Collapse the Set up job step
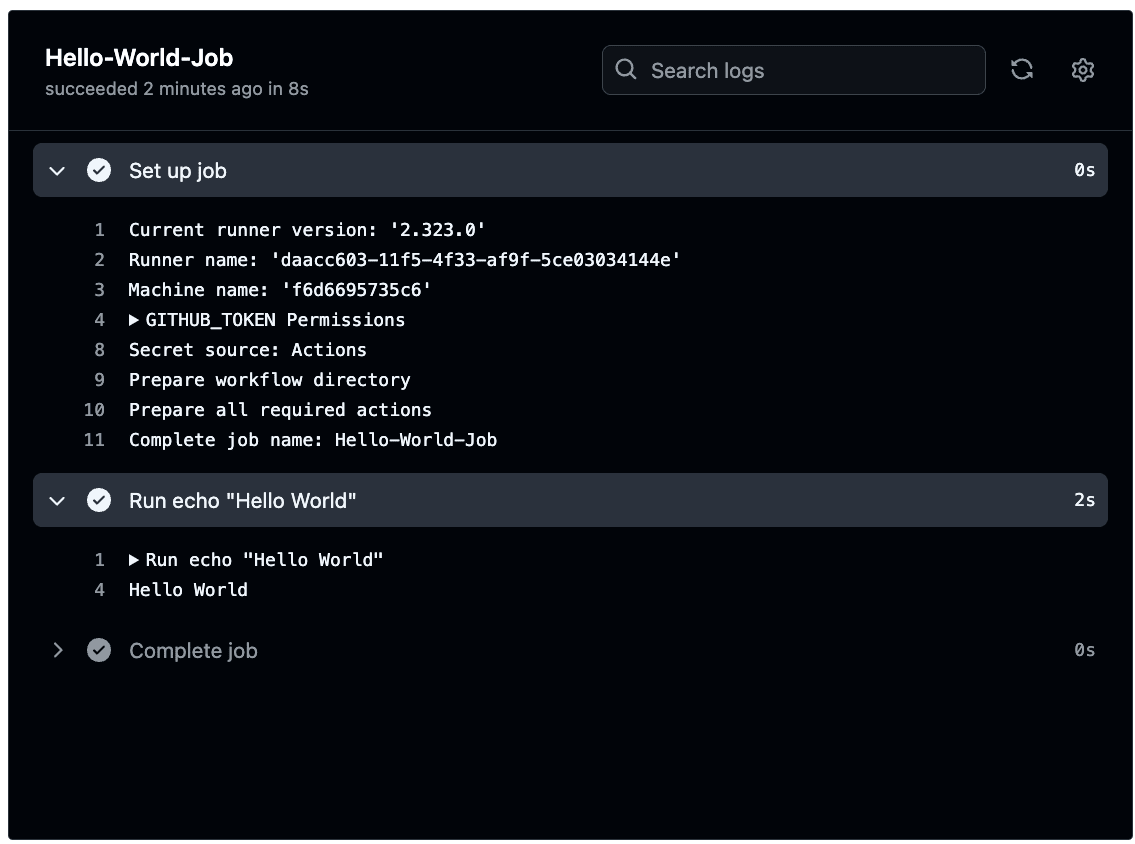This screenshot has height=844, width=1135. coord(57,171)
